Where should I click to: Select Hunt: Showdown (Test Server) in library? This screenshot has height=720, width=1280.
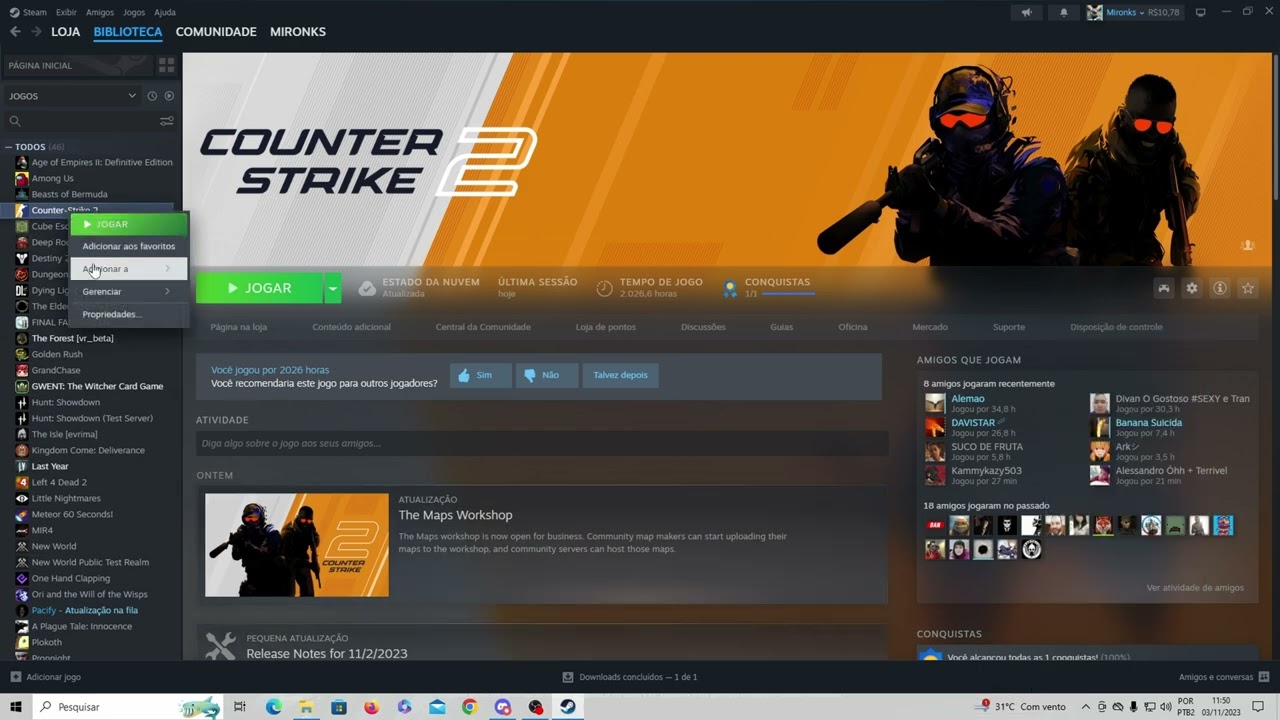point(92,418)
